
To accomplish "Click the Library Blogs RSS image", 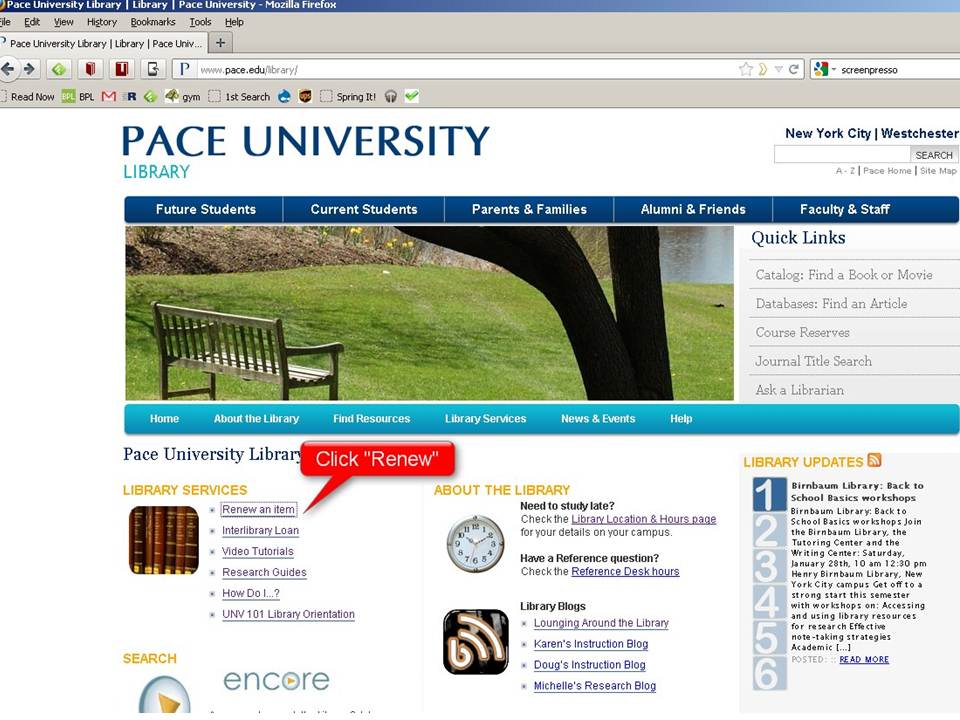I will pos(476,642).
